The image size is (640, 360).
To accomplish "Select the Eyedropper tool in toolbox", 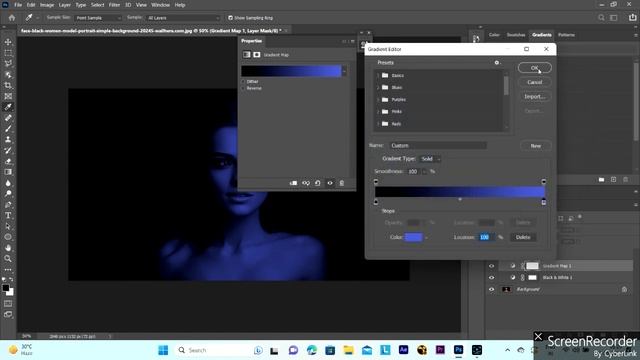I will 8,107.
